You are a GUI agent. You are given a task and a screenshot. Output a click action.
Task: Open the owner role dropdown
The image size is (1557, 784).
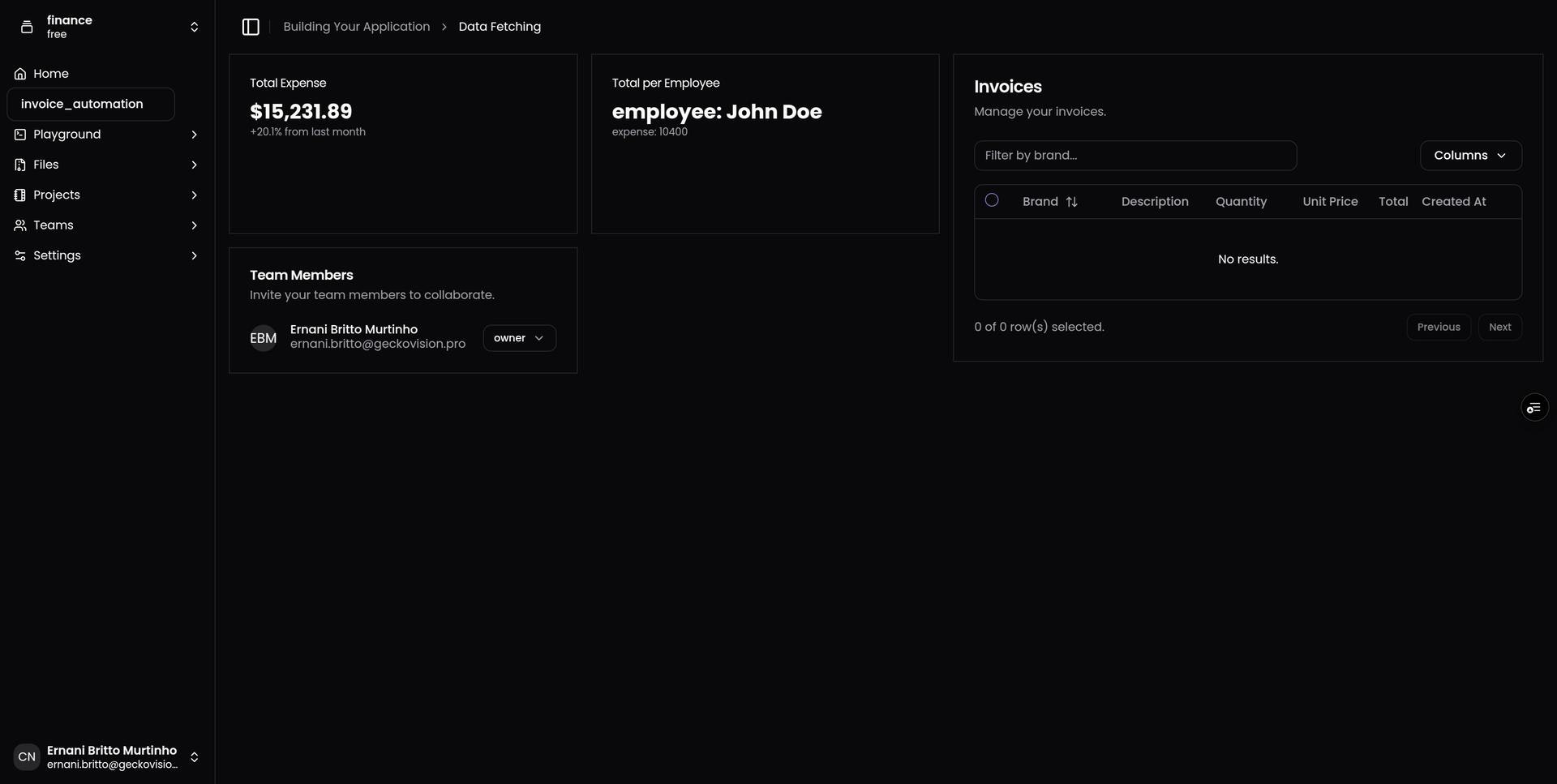tap(519, 338)
